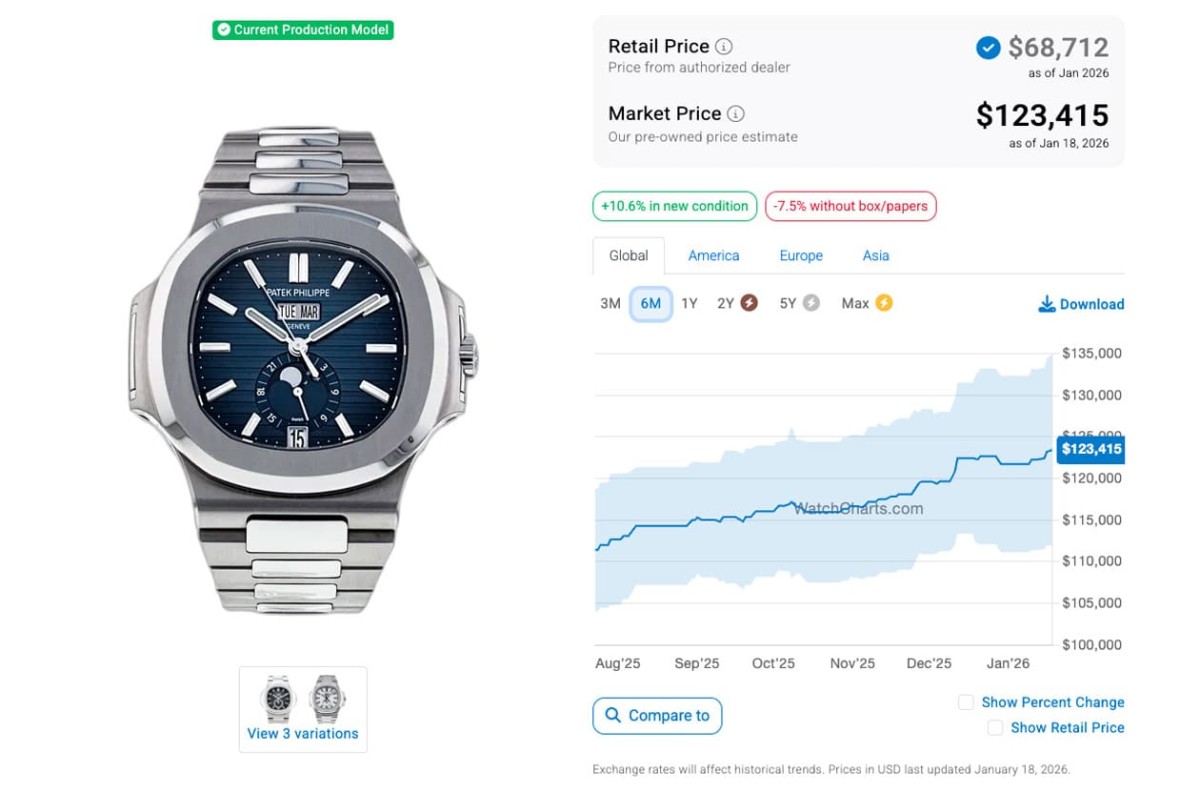Click the Compare to magnifier icon

612,715
